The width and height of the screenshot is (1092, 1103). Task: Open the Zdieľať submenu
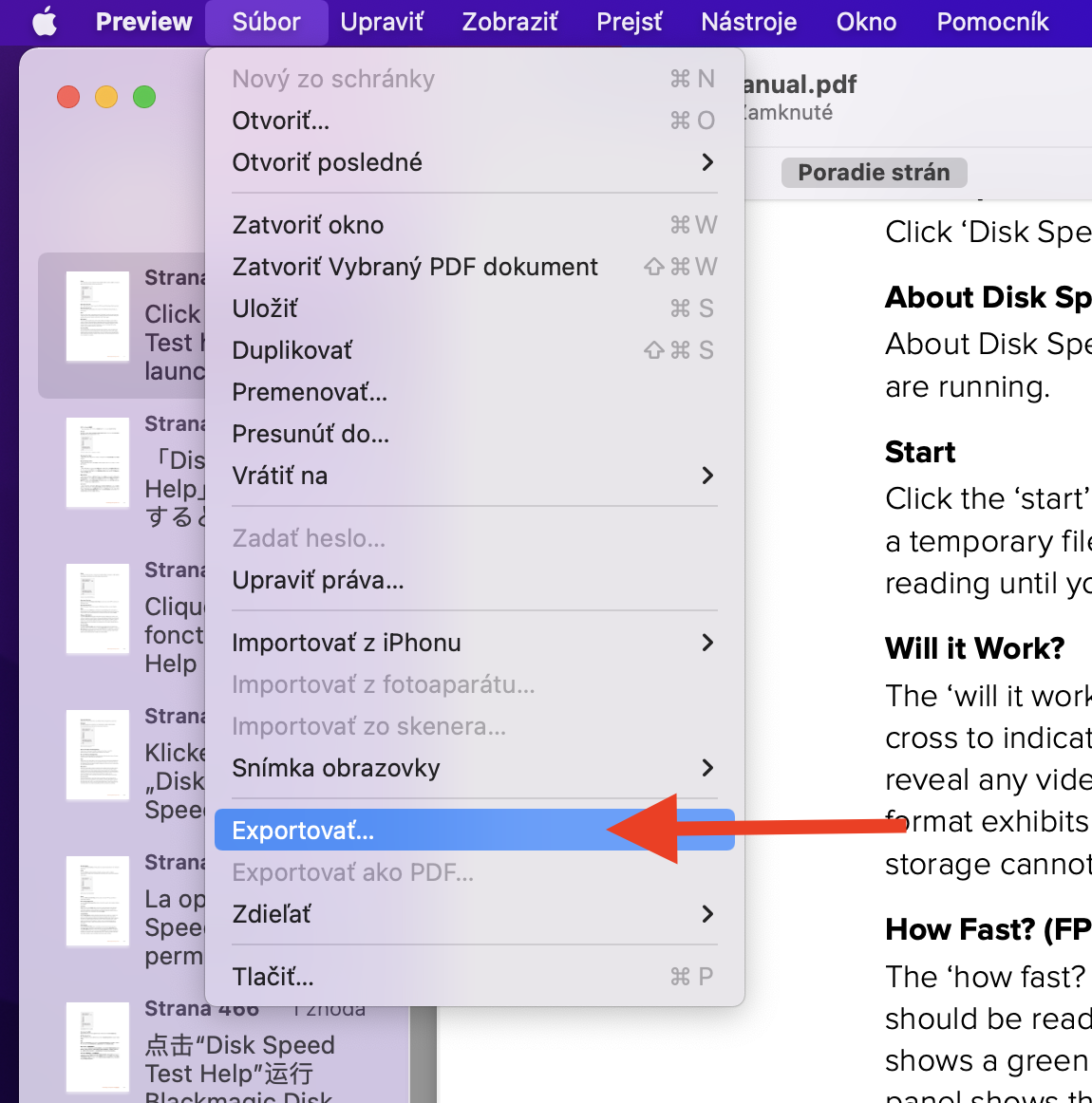[706, 914]
